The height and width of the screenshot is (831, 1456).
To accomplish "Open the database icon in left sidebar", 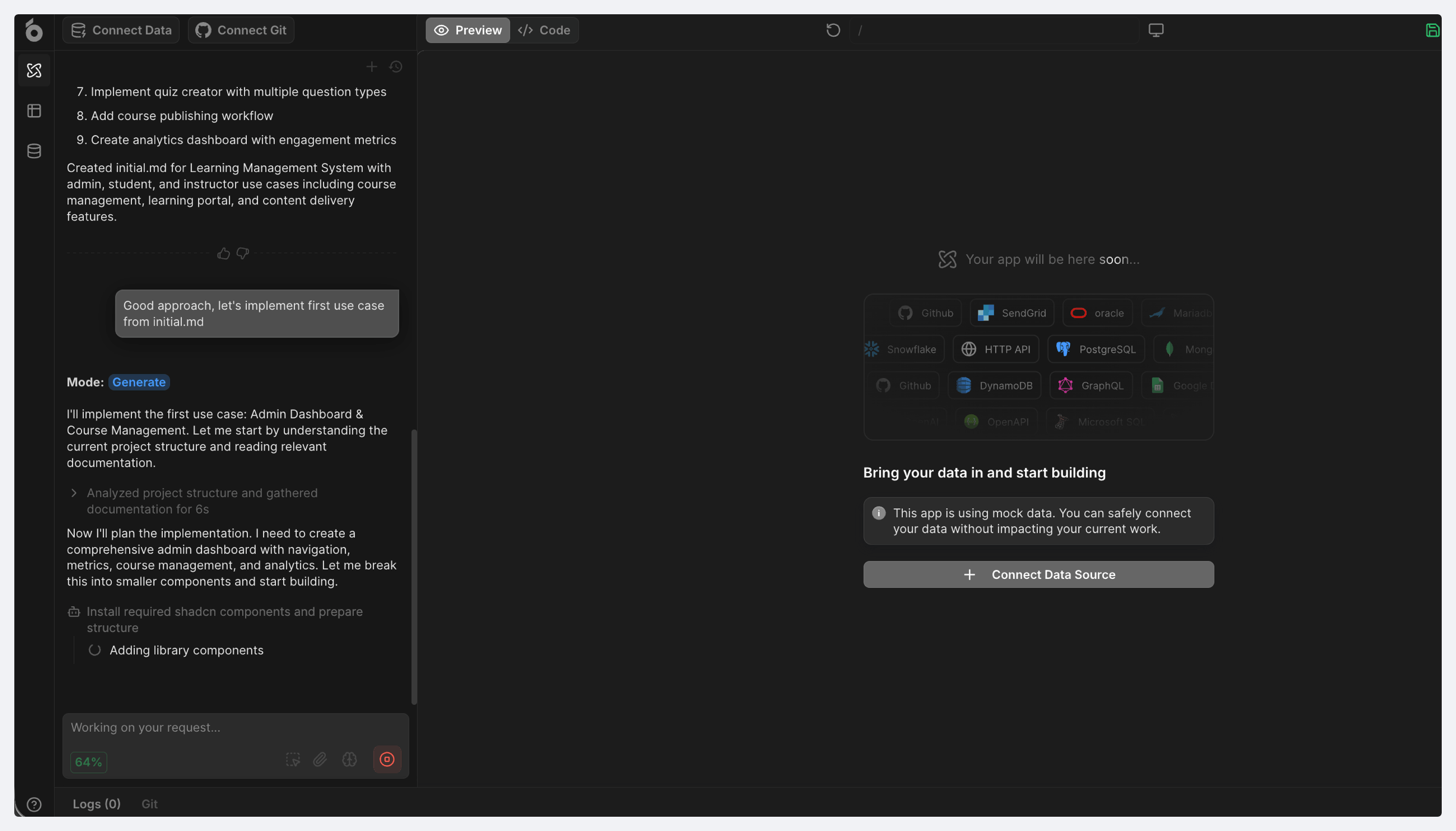I will tap(34, 151).
